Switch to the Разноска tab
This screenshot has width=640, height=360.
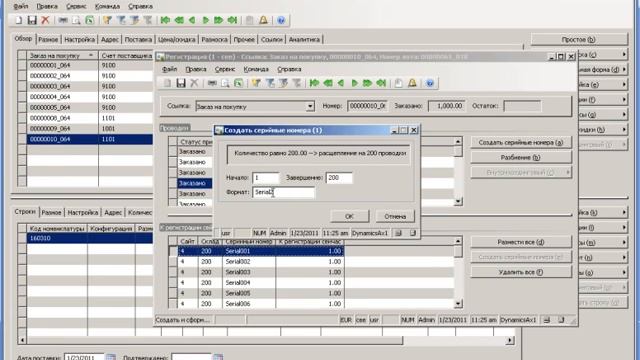(214, 39)
